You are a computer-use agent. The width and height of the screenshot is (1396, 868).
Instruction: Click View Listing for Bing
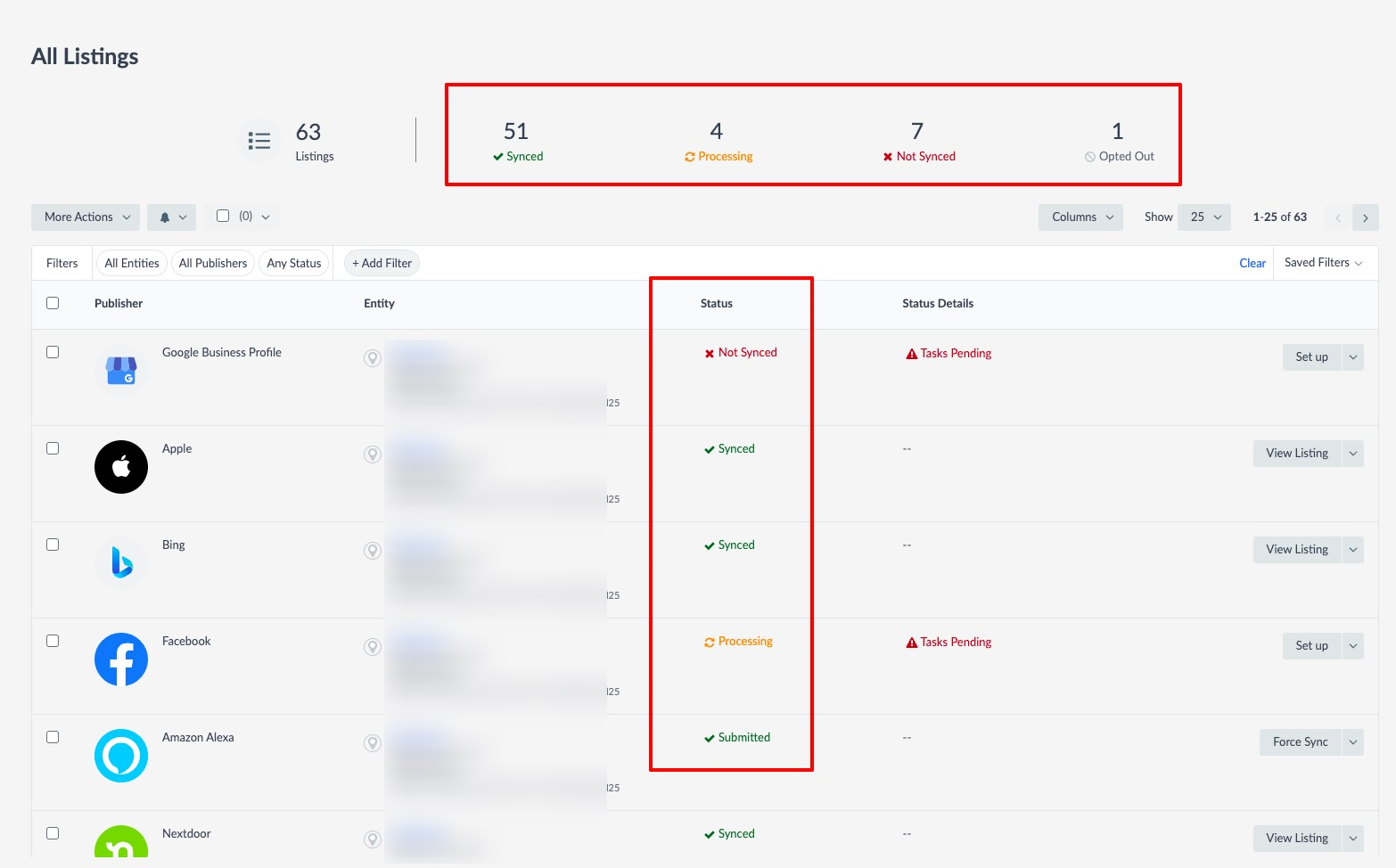pos(1297,550)
